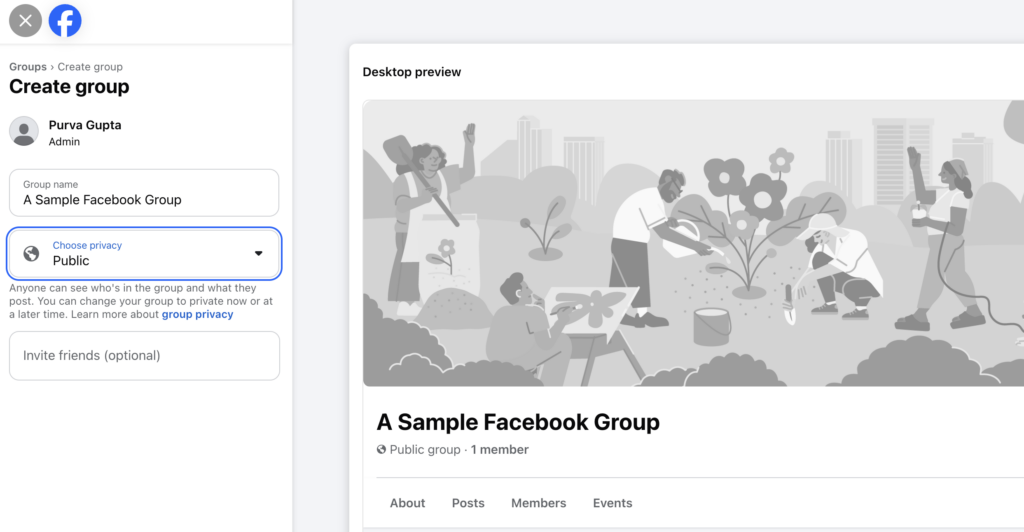The image size is (1024, 532).
Task: Close the Create group screen
Action: 25,20
